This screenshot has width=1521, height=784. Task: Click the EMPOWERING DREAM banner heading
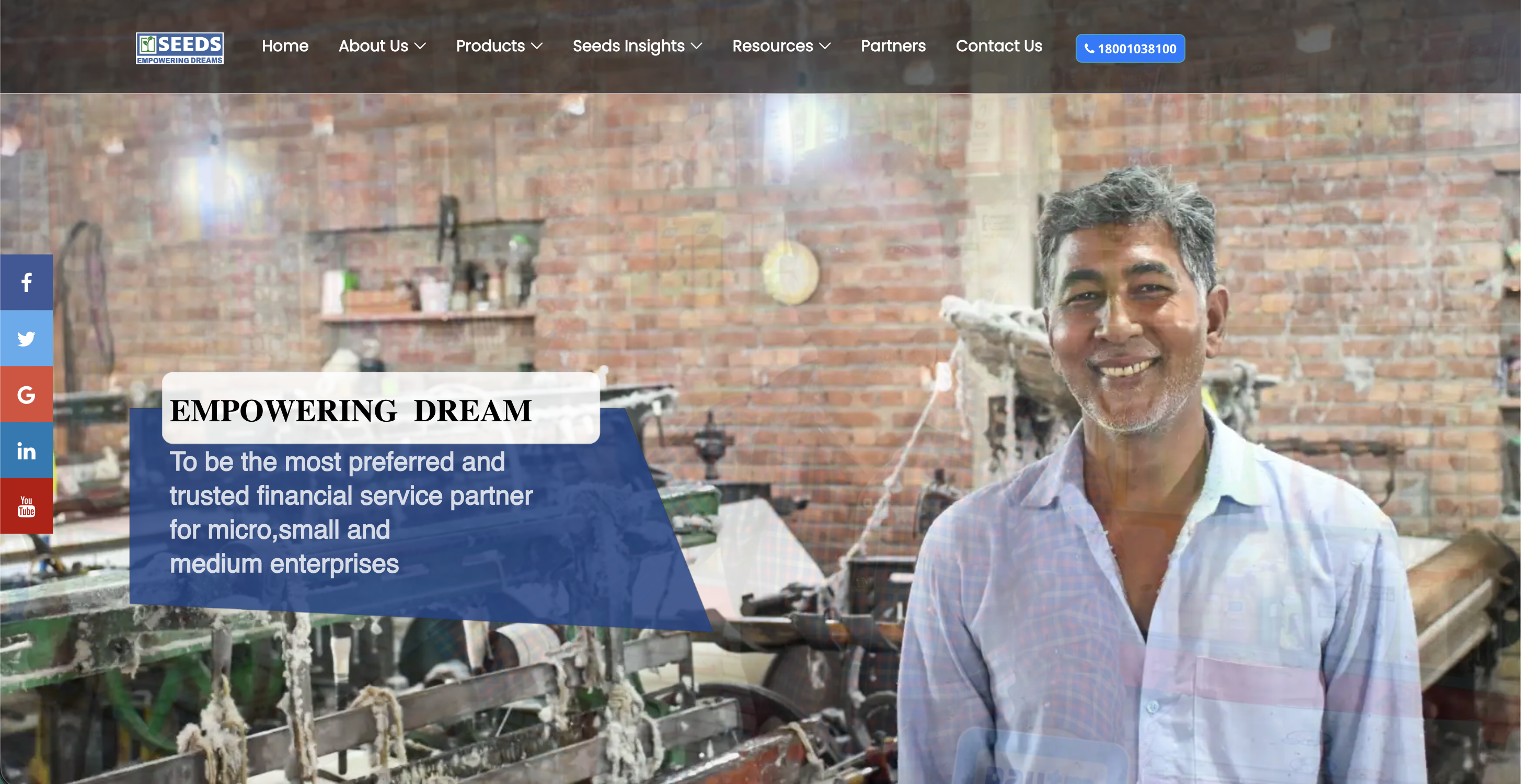(x=351, y=411)
